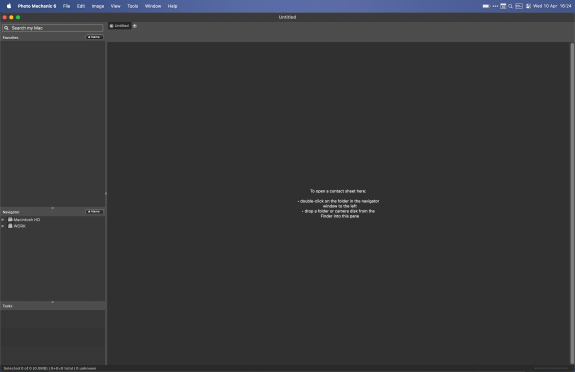Select the WORK drive icon
The height and width of the screenshot is (372, 575).
(10, 226)
